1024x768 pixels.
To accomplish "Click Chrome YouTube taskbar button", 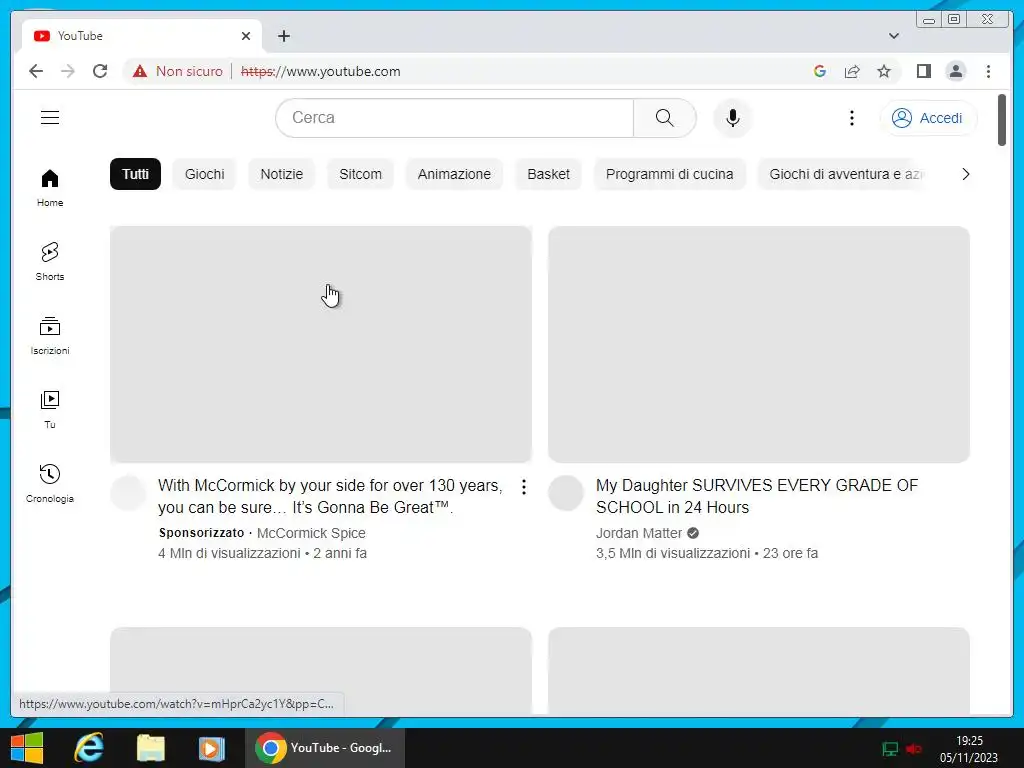I will tap(325, 748).
